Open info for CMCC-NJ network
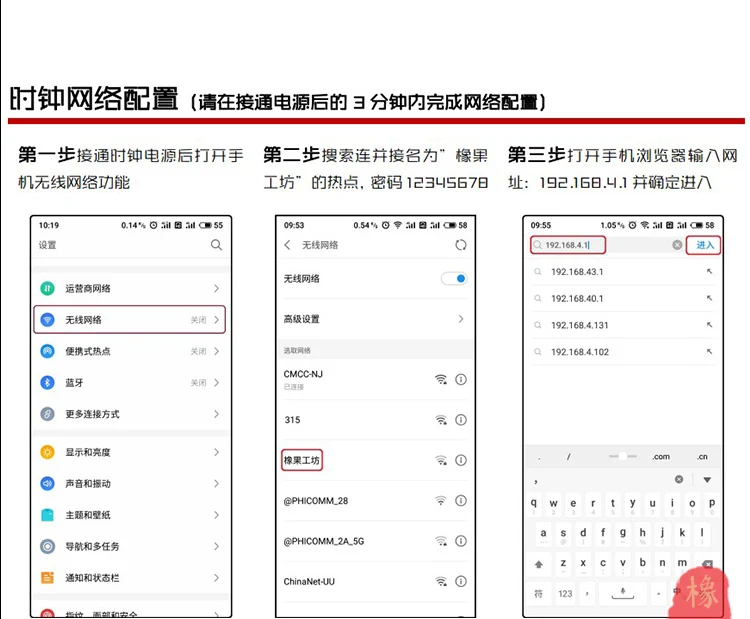This screenshot has height=619, width=750. 461,379
